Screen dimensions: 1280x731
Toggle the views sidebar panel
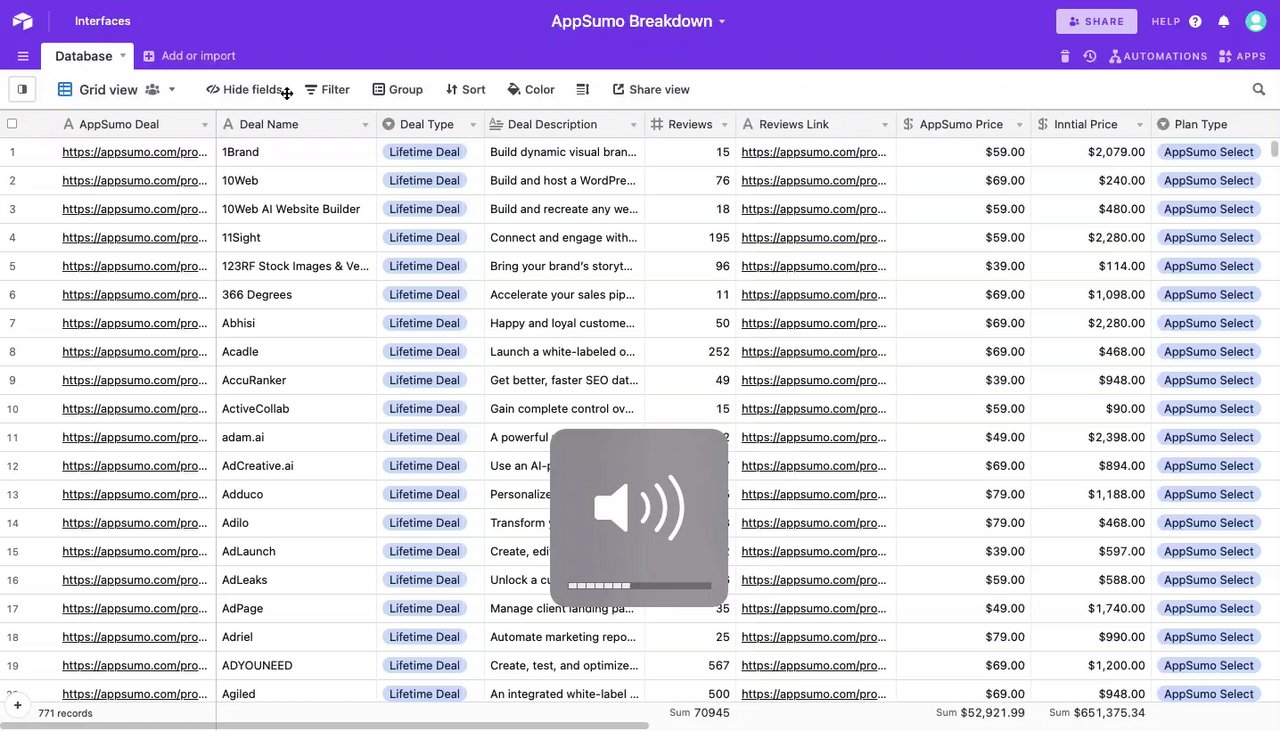tap(22, 89)
